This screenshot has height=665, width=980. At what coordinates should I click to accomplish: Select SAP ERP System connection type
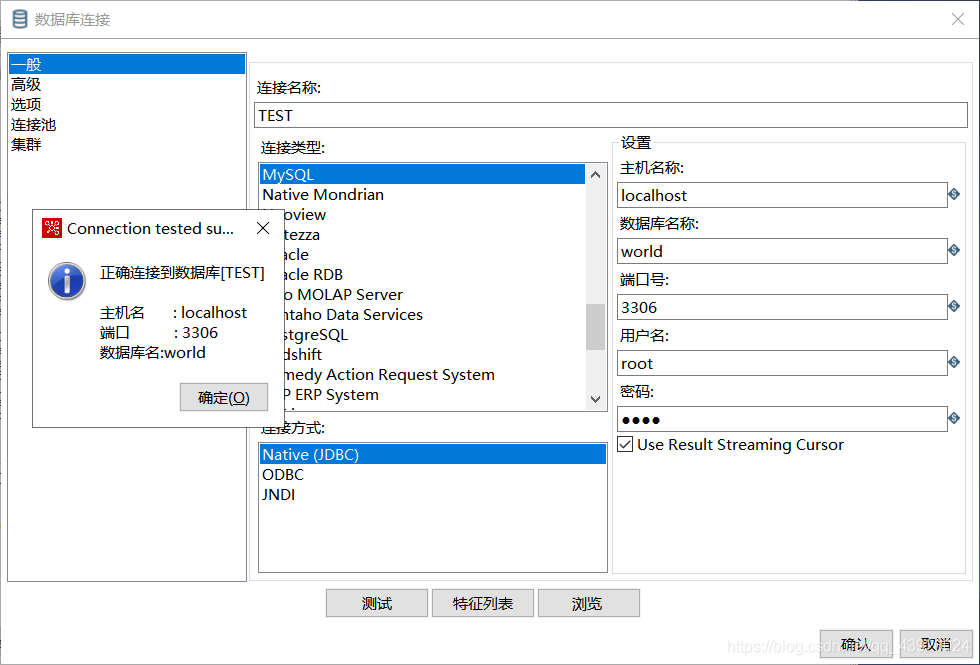click(x=434, y=394)
